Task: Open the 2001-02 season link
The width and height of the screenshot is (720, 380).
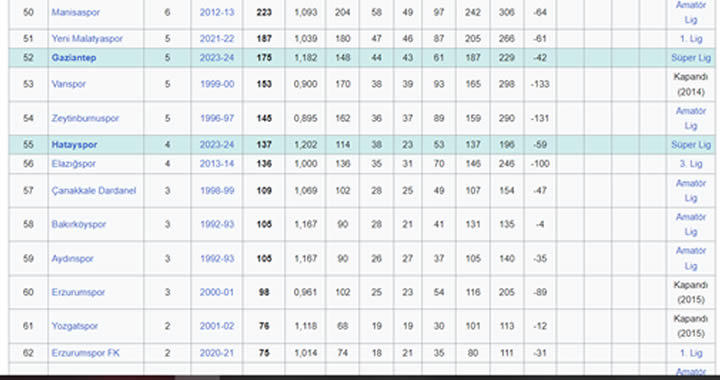Action: [x=217, y=326]
